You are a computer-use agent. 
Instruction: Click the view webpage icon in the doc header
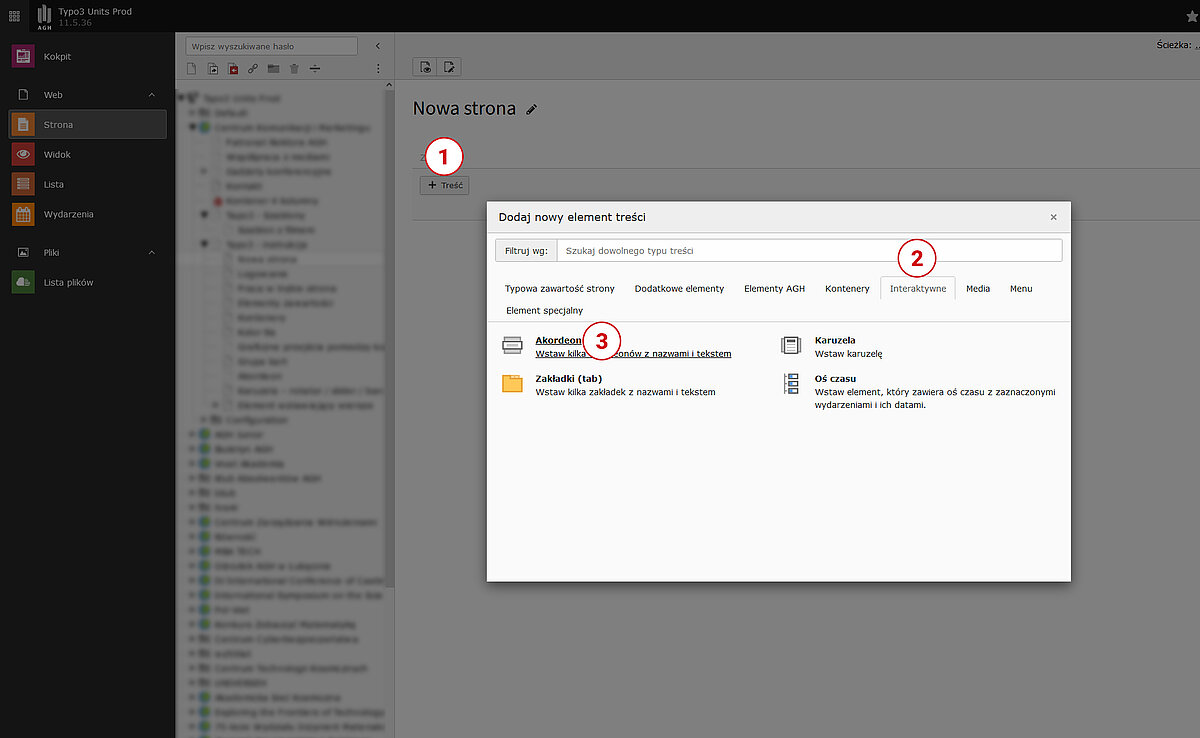pyautogui.click(x=426, y=67)
